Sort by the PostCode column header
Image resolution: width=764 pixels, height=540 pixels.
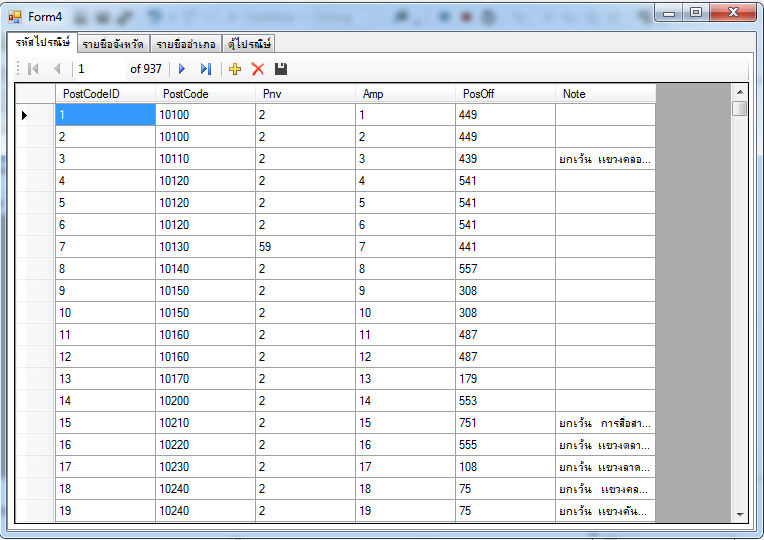click(205, 93)
